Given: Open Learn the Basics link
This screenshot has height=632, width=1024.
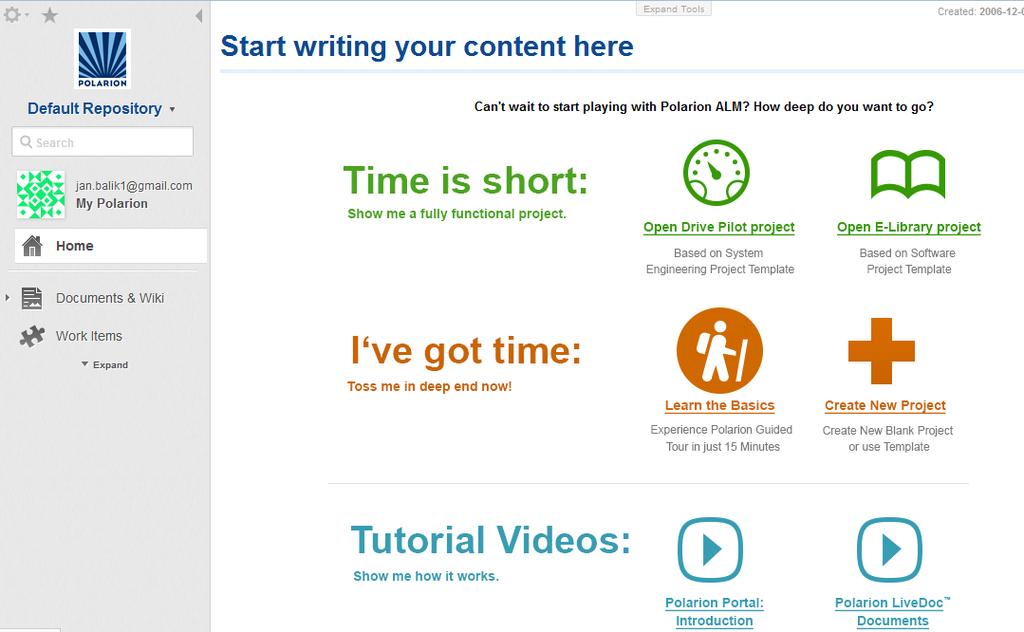Looking at the screenshot, I should click(x=720, y=405).
